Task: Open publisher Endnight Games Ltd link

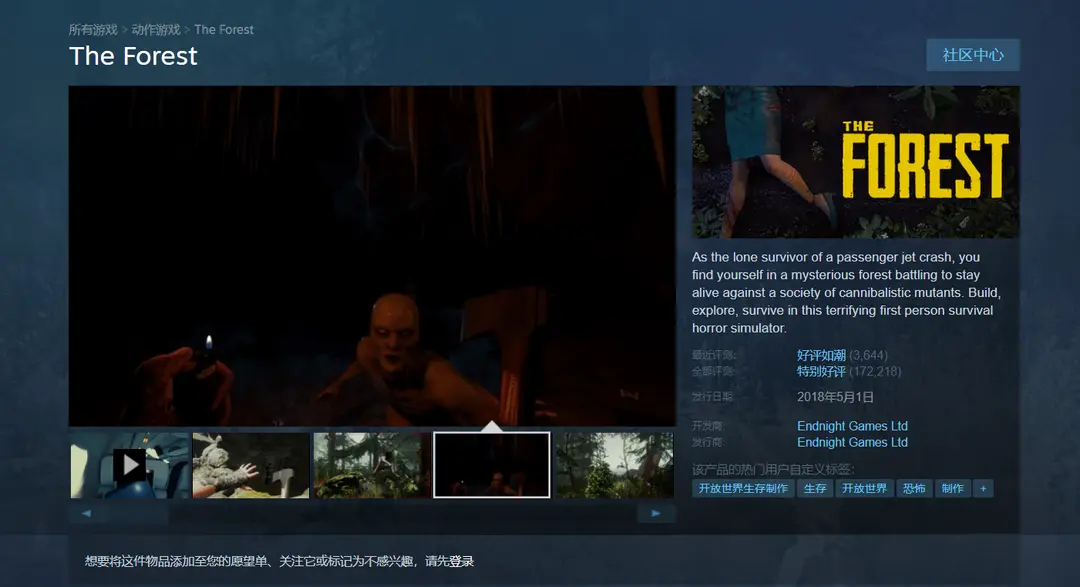Action: pyautogui.click(x=852, y=442)
